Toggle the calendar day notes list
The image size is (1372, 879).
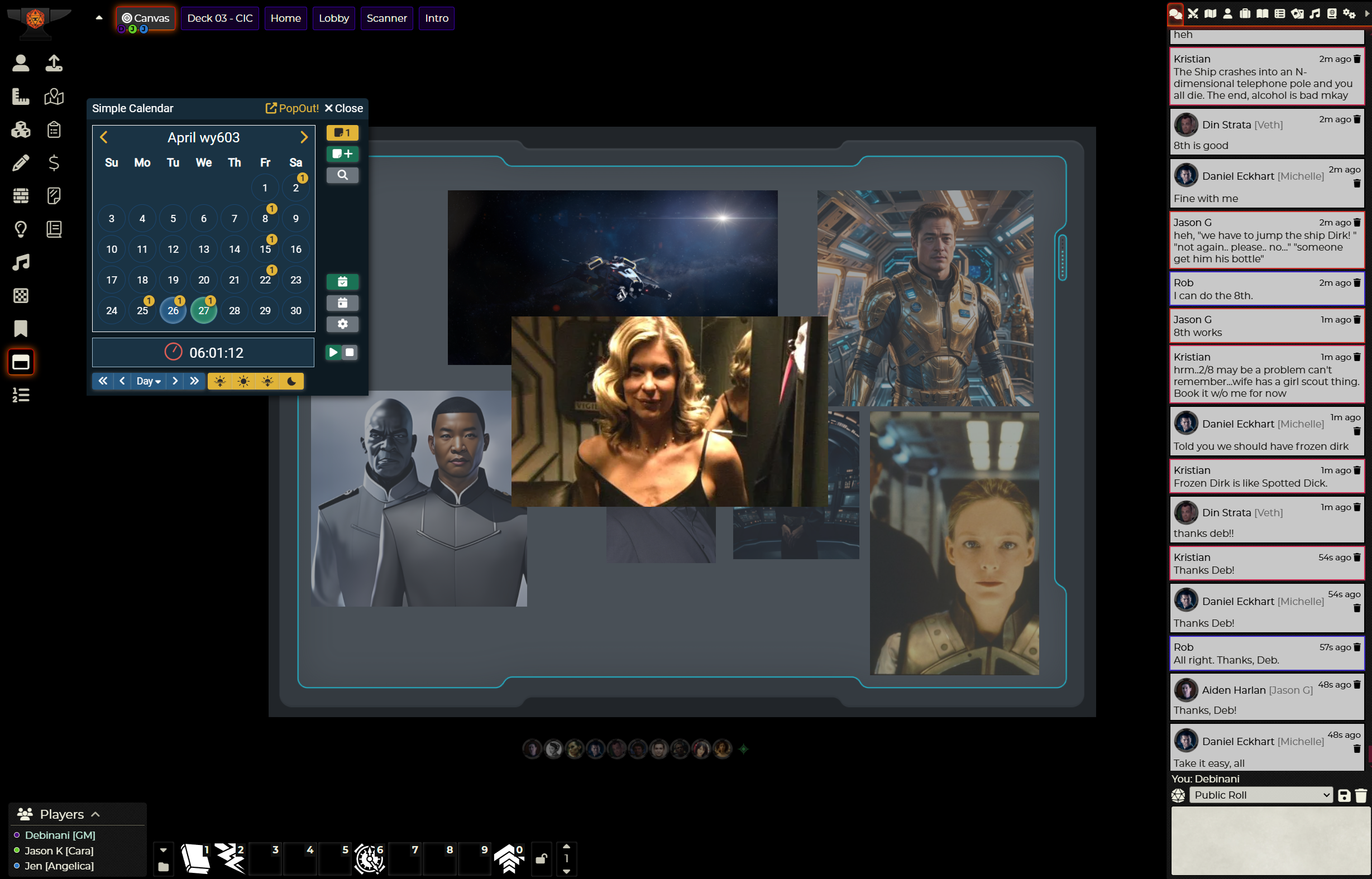click(342, 133)
